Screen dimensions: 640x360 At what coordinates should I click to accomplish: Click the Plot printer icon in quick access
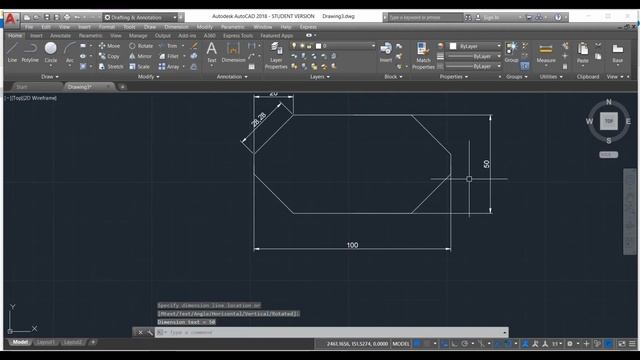(x=67, y=17)
